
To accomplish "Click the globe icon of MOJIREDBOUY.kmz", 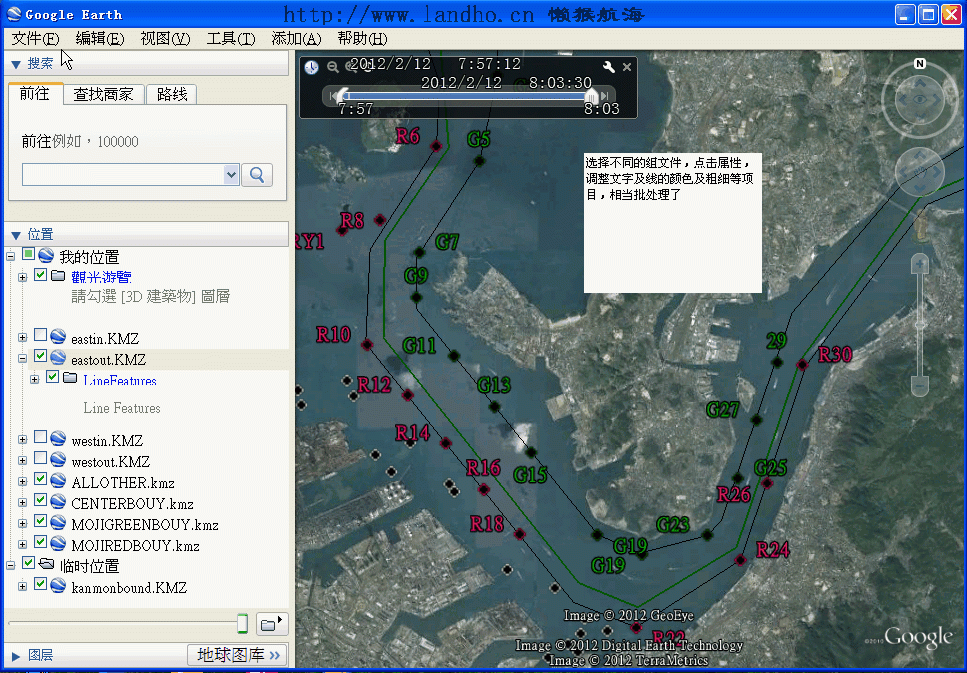I will pos(59,543).
